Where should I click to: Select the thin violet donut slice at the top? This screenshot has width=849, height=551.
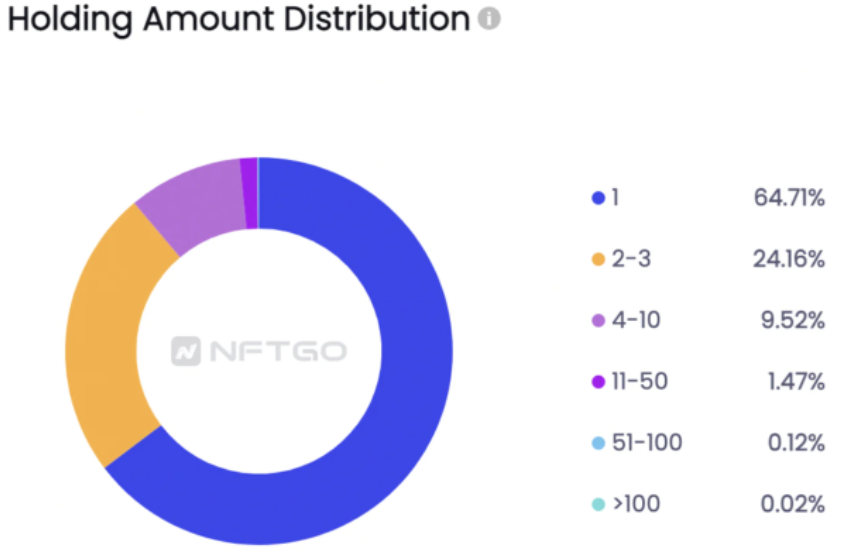(x=248, y=193)
